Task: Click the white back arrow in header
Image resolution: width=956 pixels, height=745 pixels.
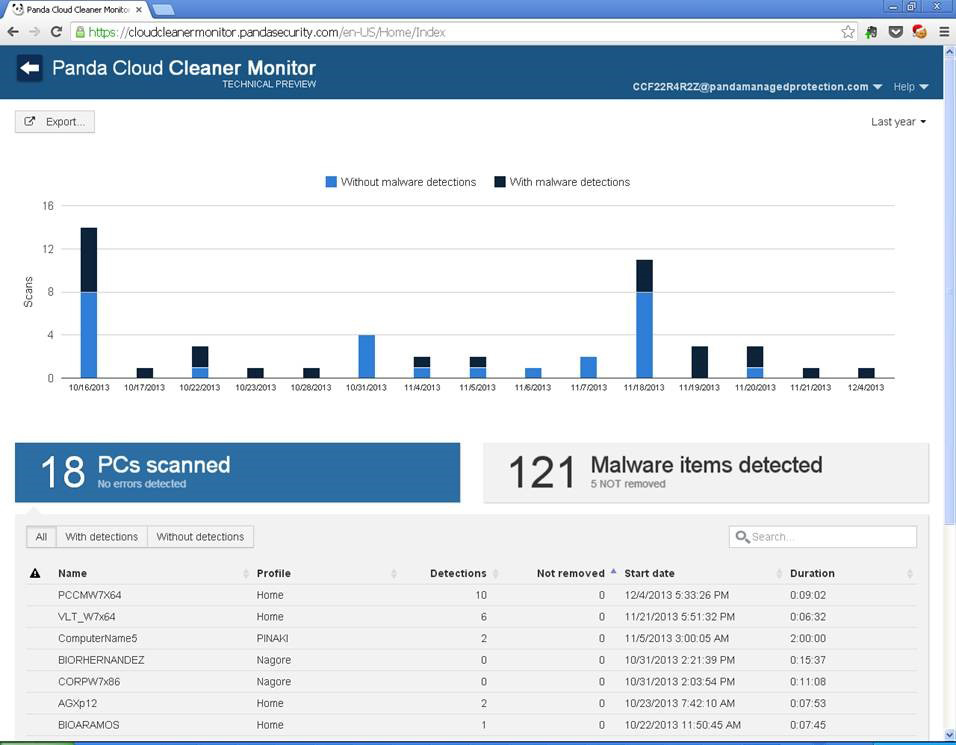Action: [29, 68]
